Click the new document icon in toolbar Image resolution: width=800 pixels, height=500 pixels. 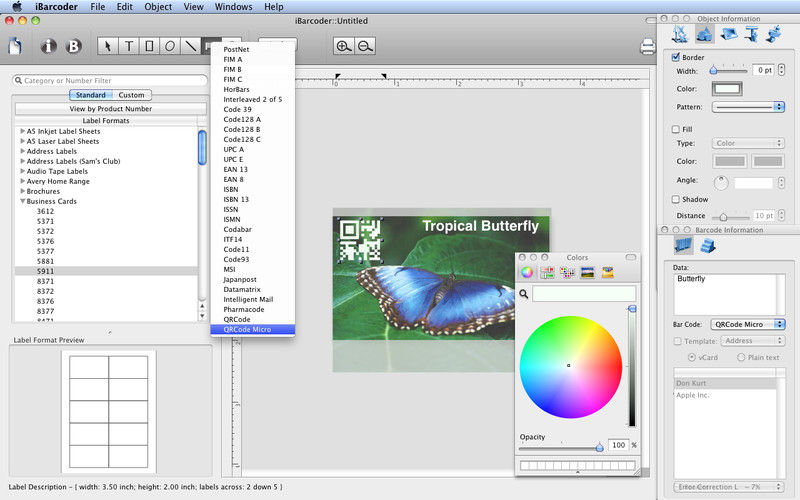[x=15, y=46]
